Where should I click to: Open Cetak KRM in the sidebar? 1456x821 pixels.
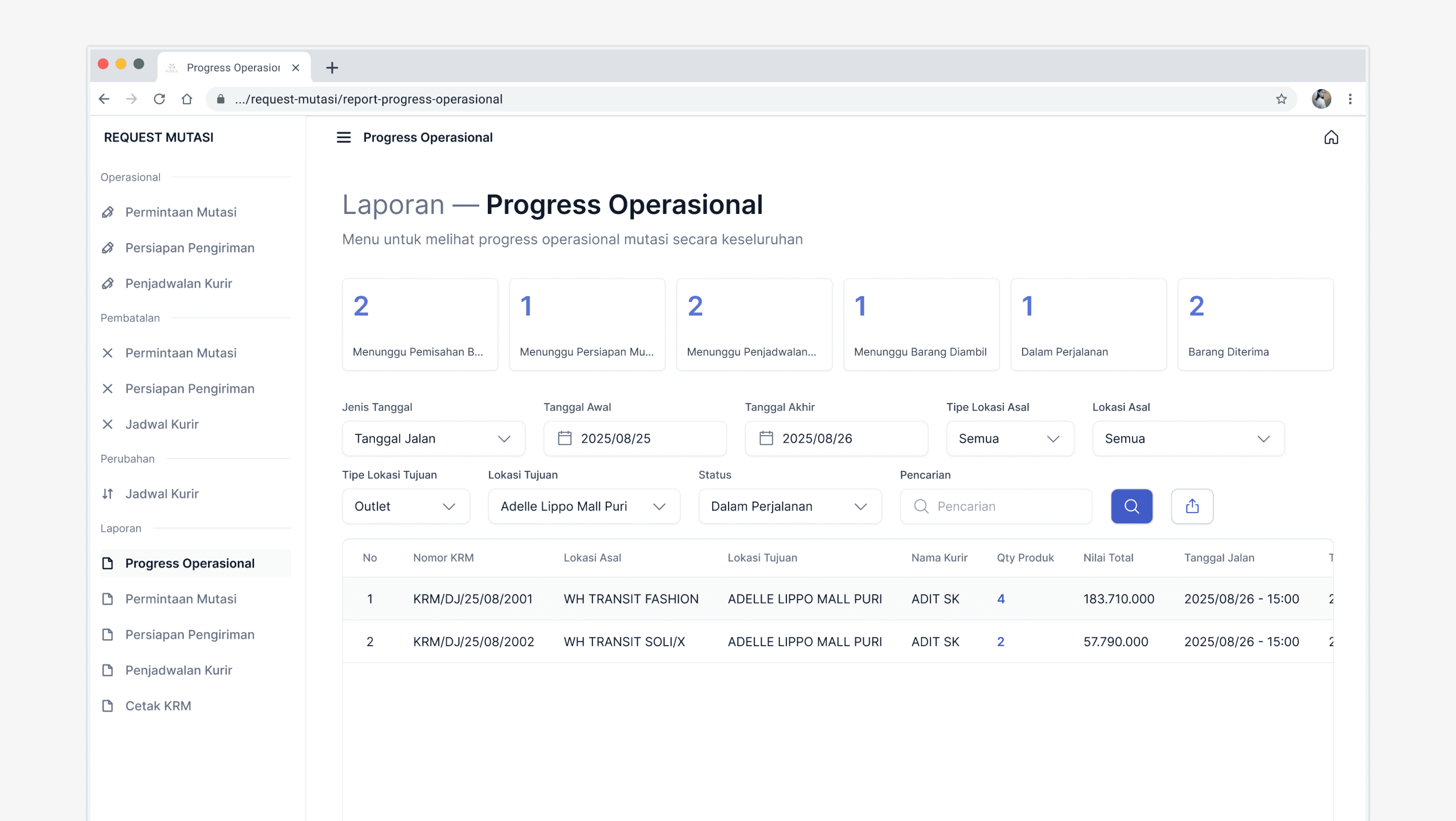tap(158, 705)
